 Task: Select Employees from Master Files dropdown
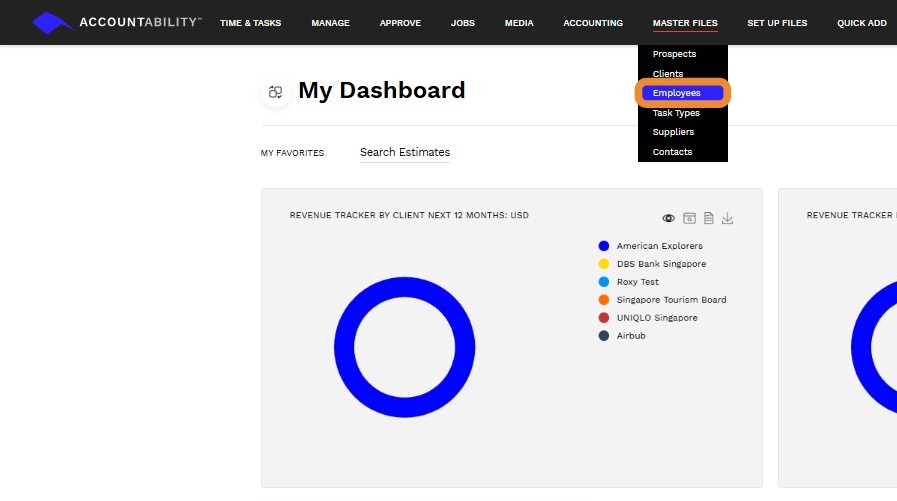(682, 93)
